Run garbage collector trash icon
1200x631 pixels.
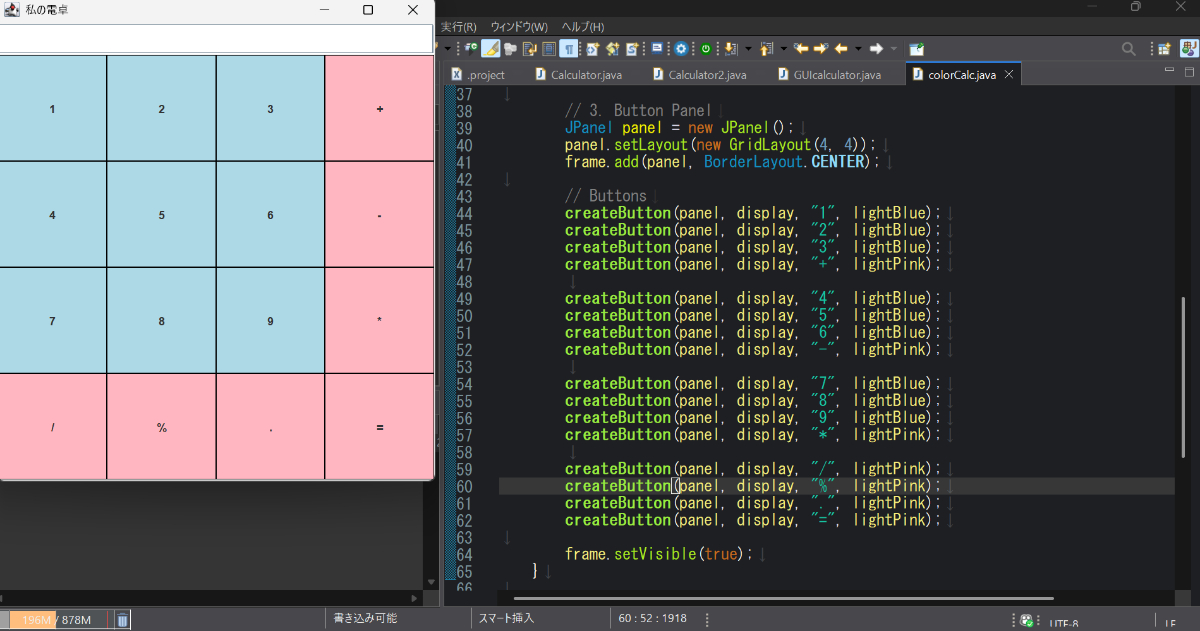click(121, 620)
